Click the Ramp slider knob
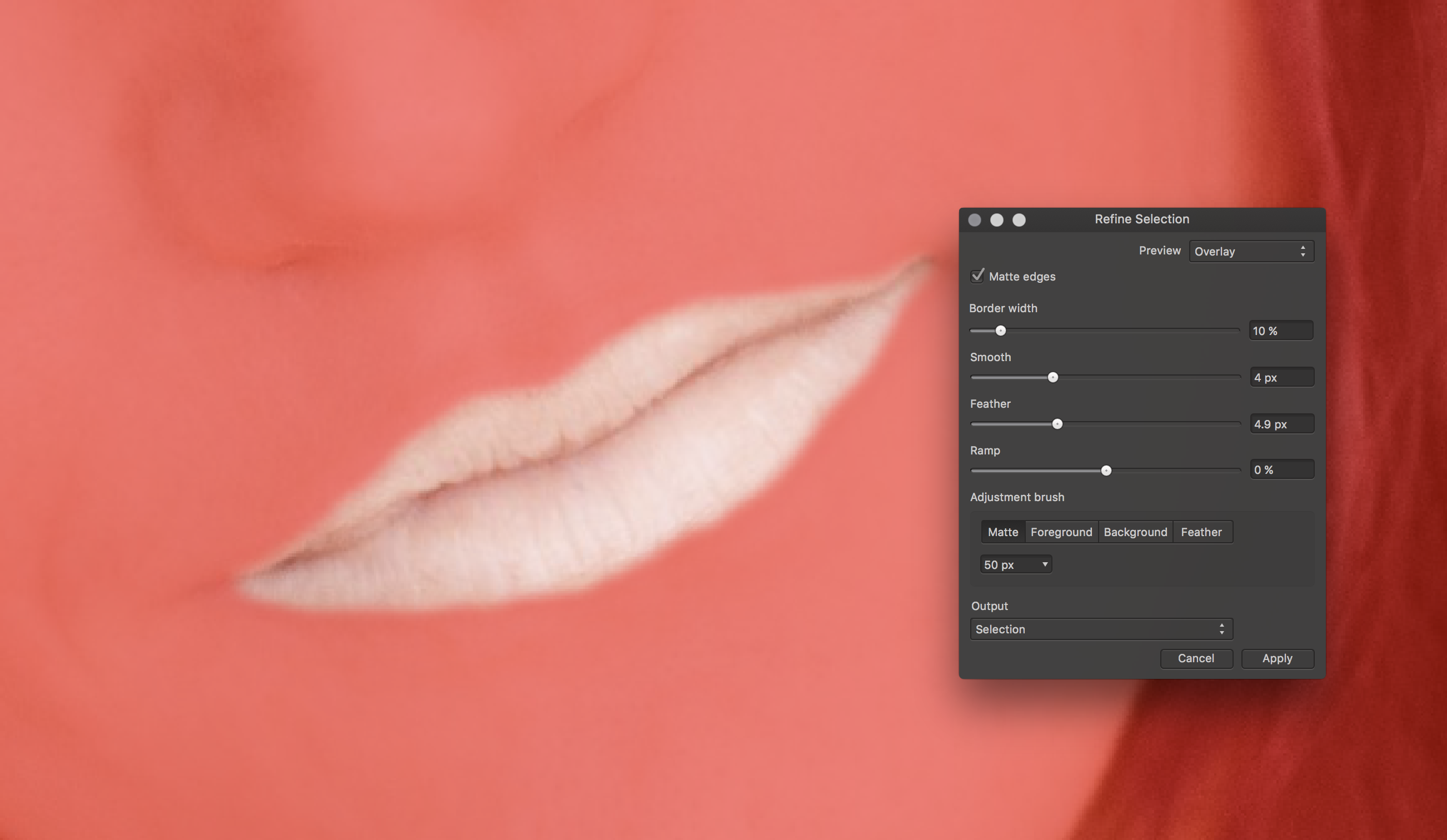Image resolution: width=1447 pixels, height=840 pixels. [1106, 471]
